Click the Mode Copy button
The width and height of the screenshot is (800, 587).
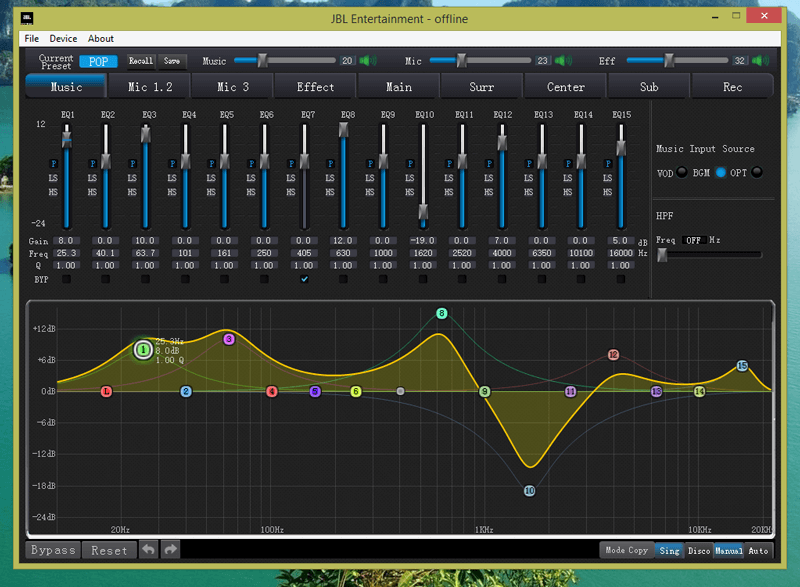627,550
